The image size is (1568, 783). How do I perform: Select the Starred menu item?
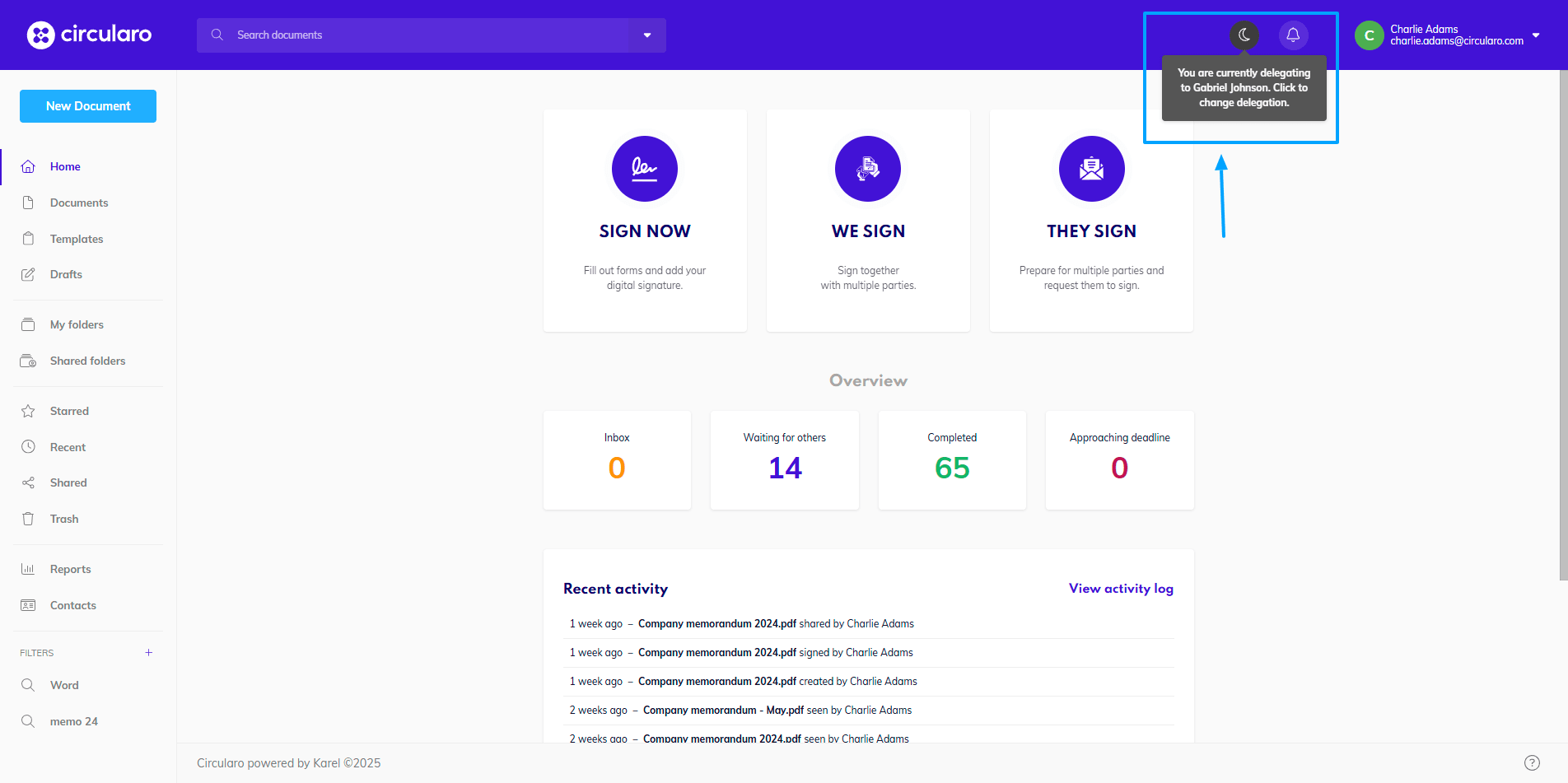click(x=69, y=411)
